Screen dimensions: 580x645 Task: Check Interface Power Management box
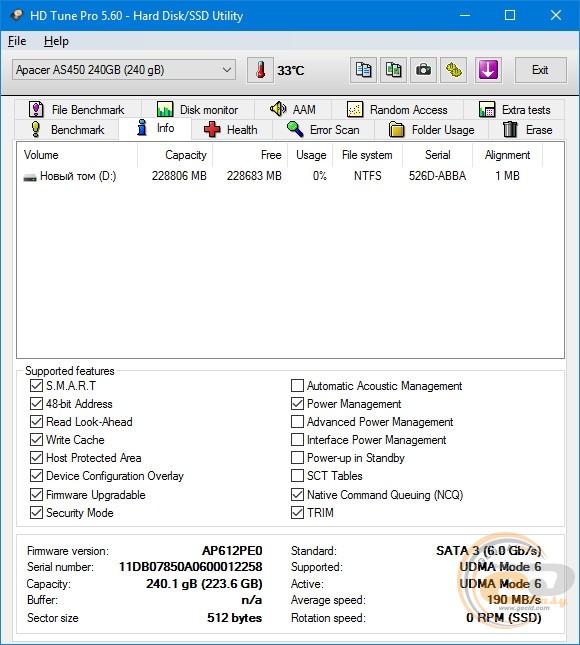click(x=297, y=440)
